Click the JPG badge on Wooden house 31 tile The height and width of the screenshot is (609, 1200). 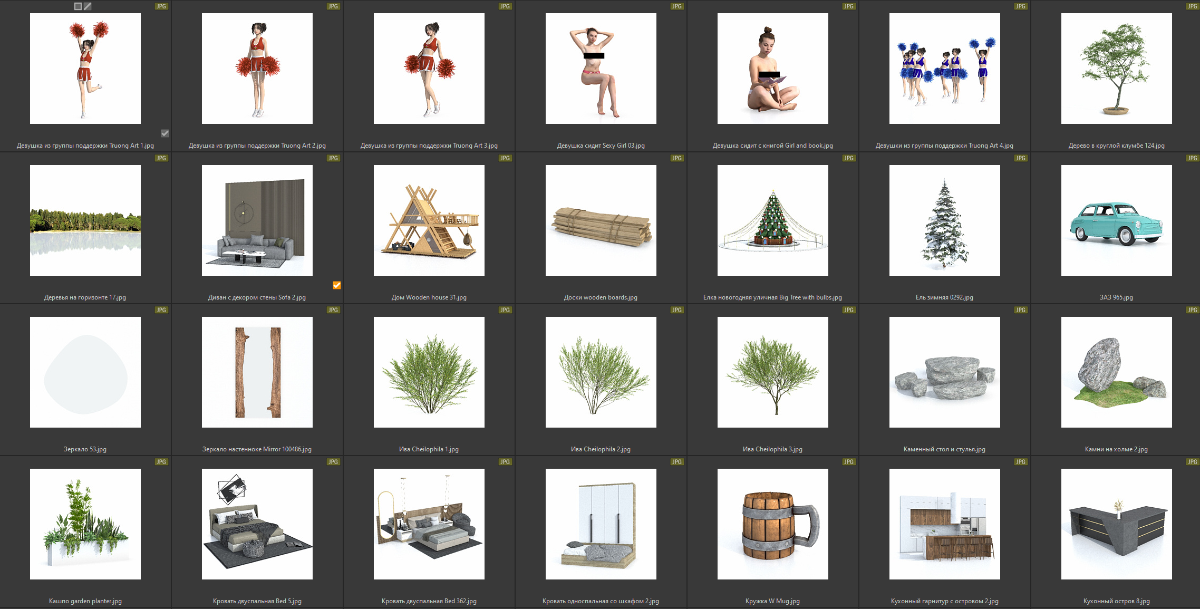point(505,158)
